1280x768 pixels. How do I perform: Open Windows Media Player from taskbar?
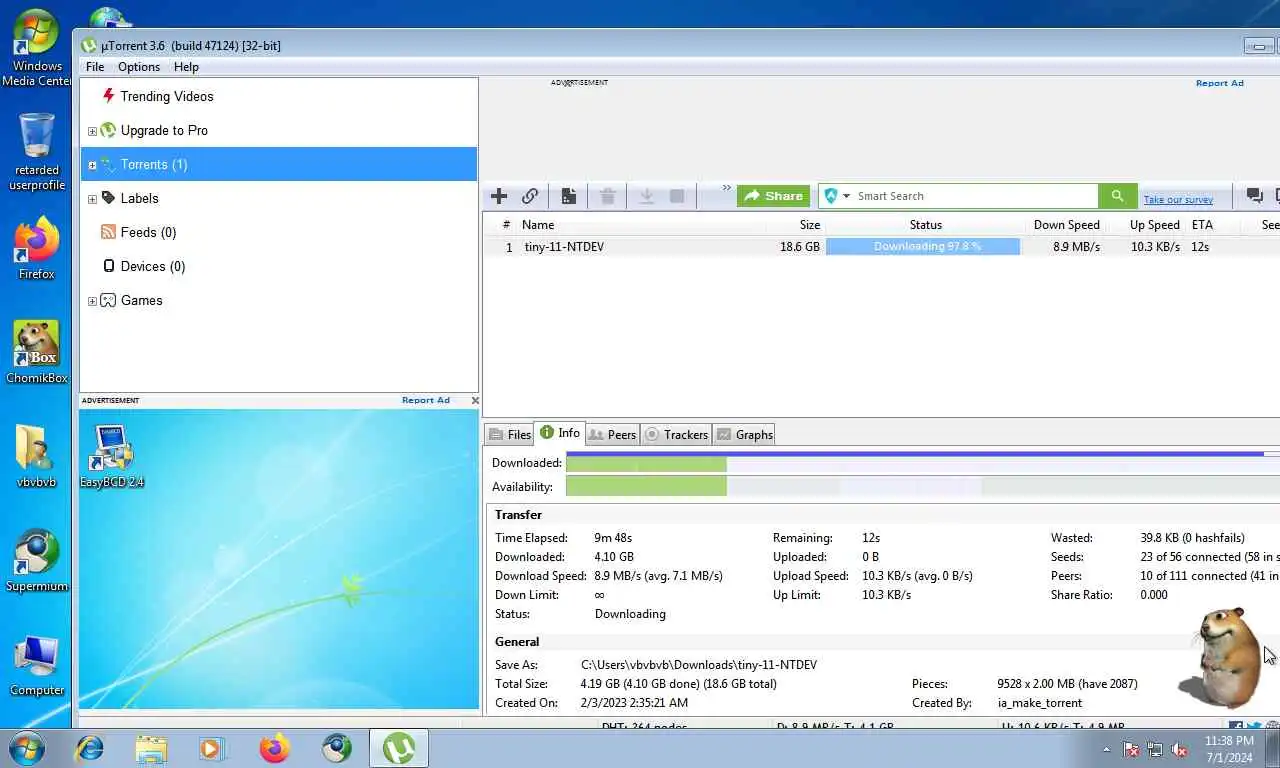tap(211, 748)
